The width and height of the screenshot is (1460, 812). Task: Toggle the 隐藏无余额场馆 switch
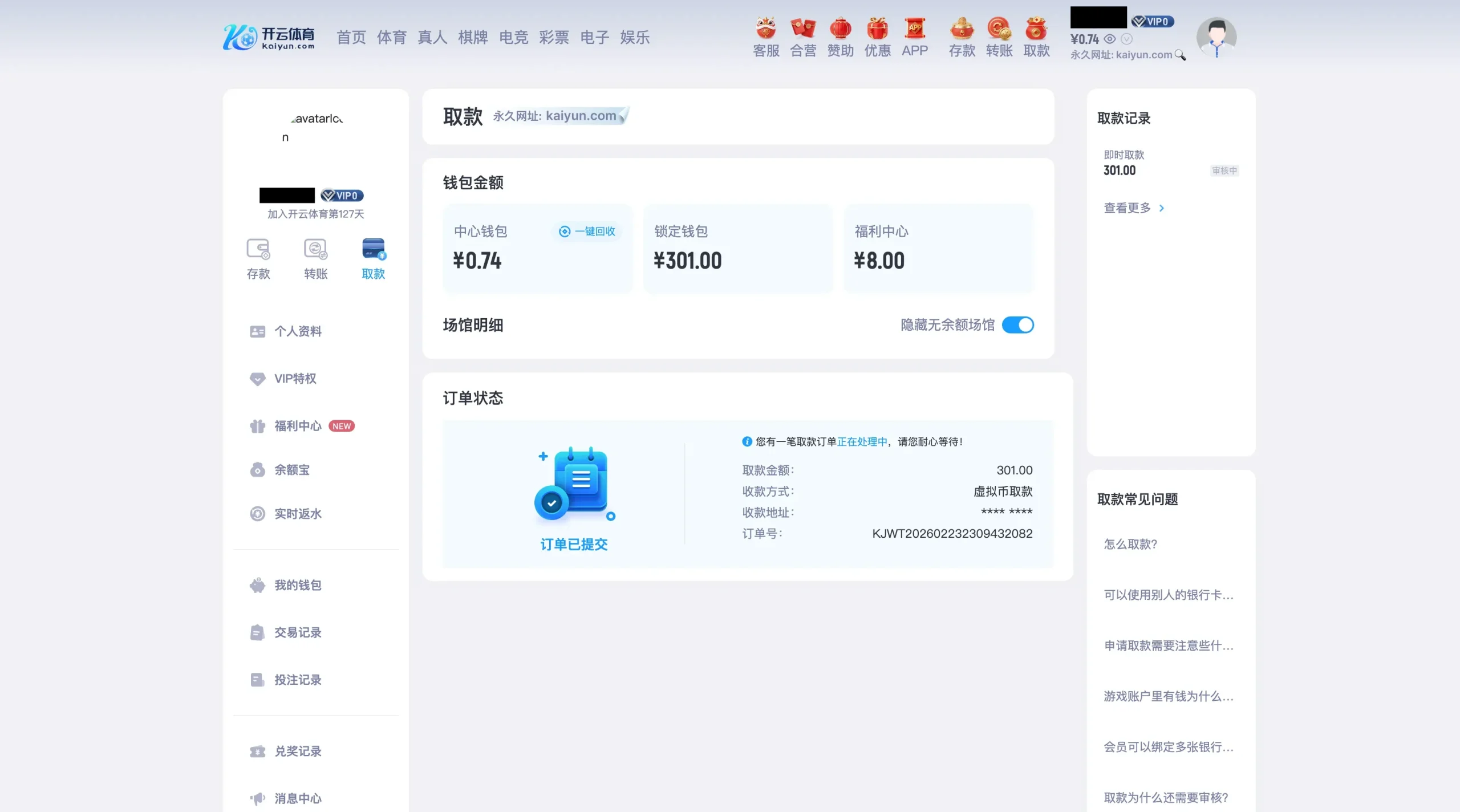(1017, 325)
